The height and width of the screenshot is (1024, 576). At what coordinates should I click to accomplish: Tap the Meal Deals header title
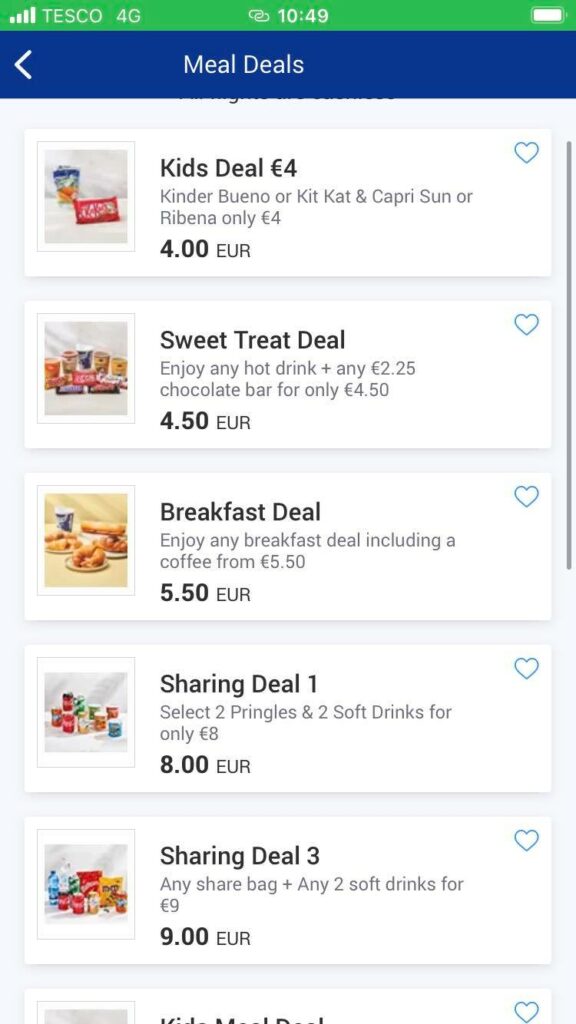pos(244,65)
